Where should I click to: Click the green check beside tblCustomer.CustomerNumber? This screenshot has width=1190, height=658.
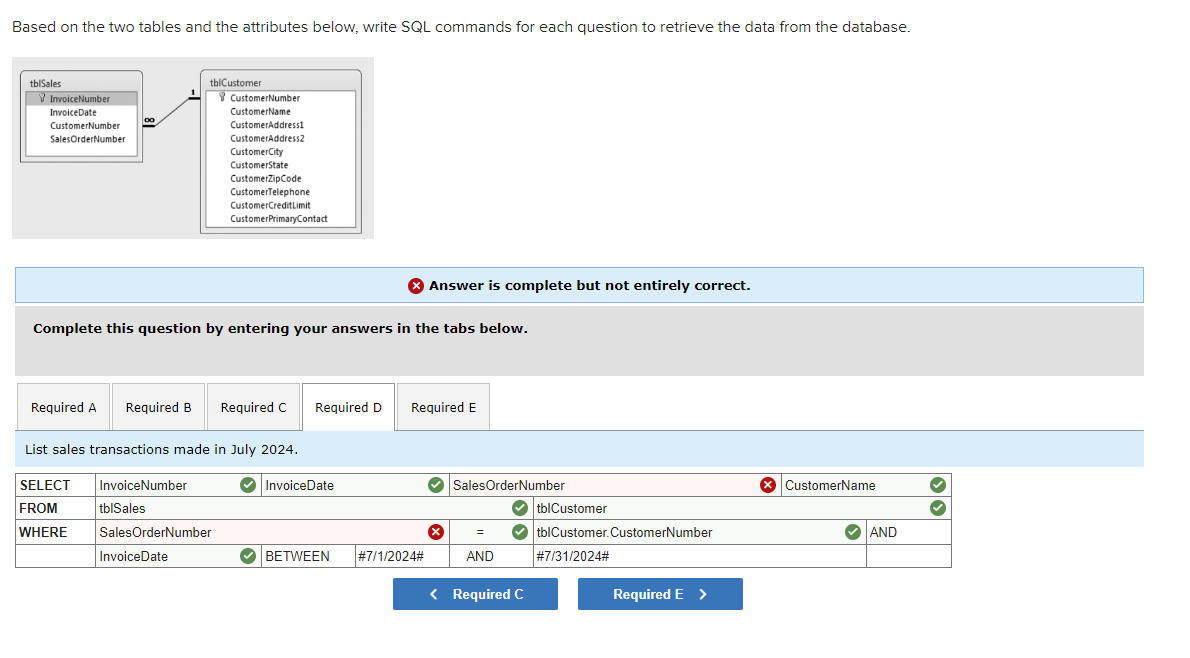(x=853, y=532)
